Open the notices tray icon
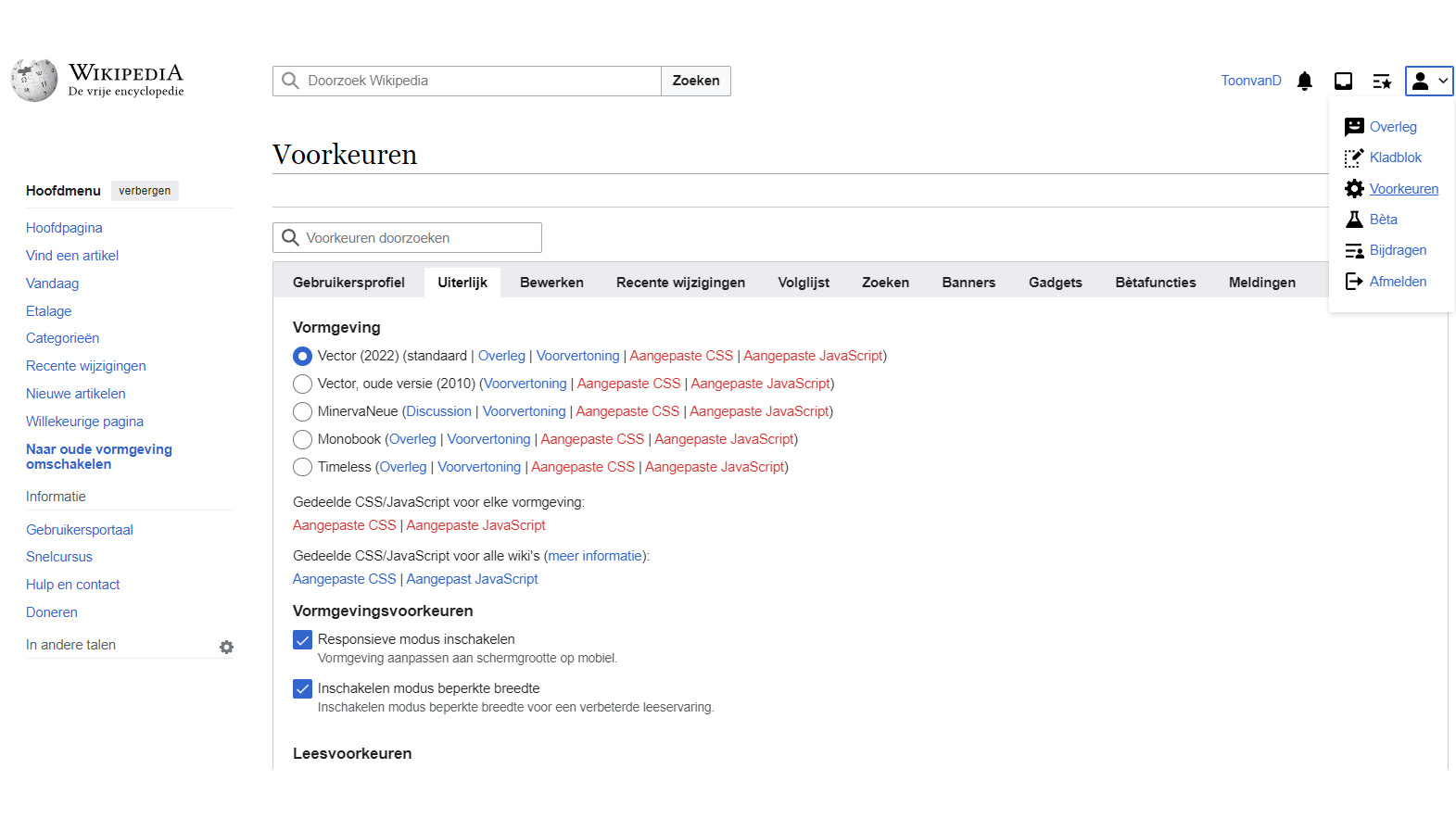Screen dimensions: 1456x819 pyautogui.click(x=1343, y=82)
